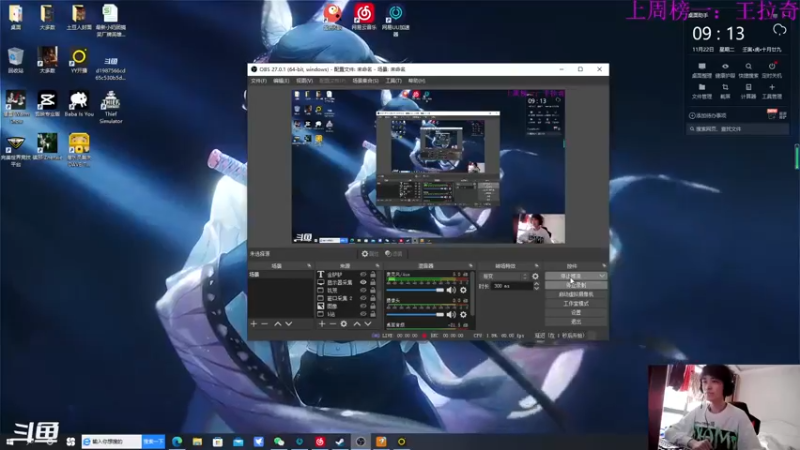
Task: Click the taskbar search input box
Action: [x=112, y=441]
